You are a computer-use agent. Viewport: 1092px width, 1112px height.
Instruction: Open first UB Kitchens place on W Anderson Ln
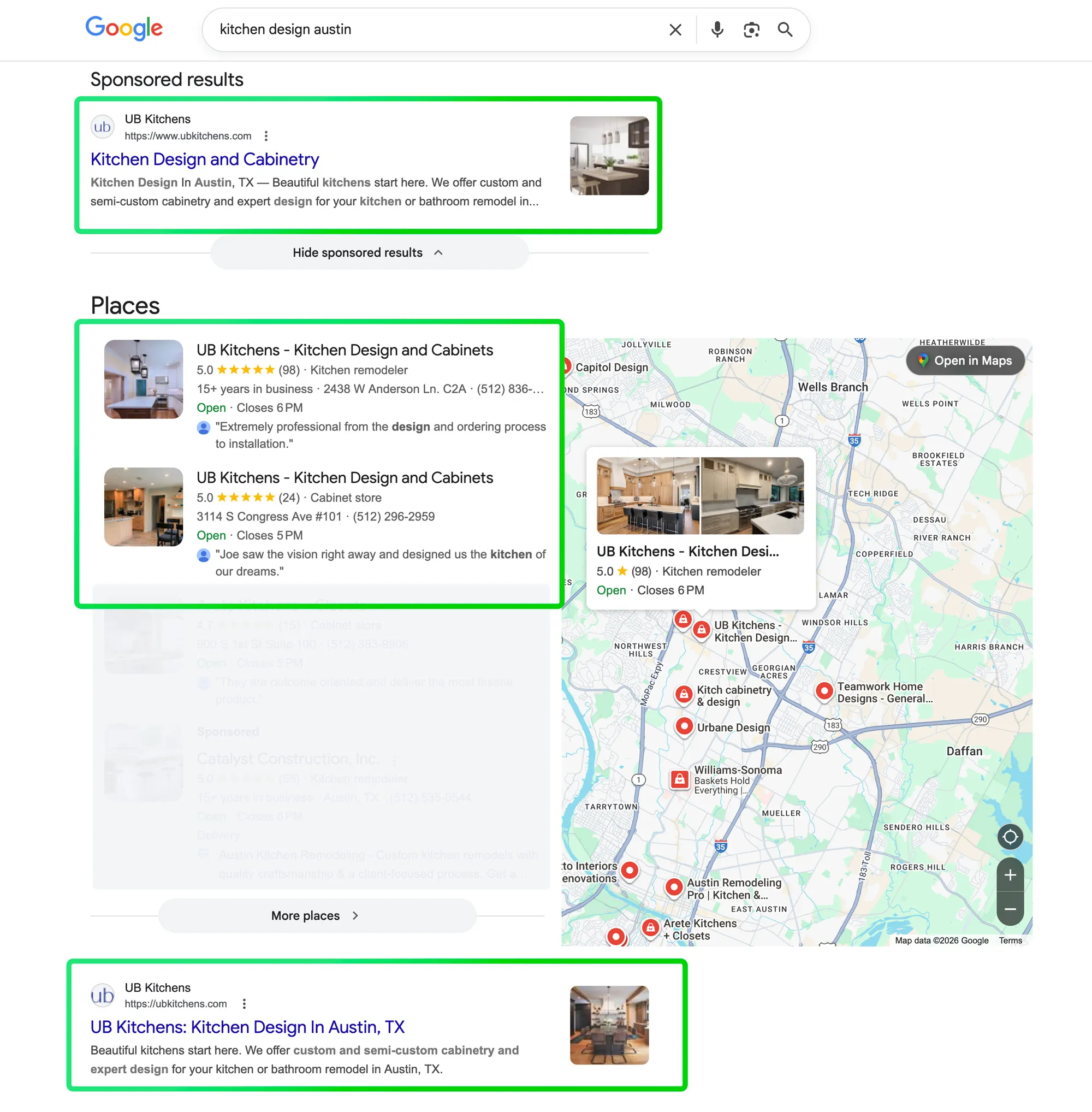[345, 350]
